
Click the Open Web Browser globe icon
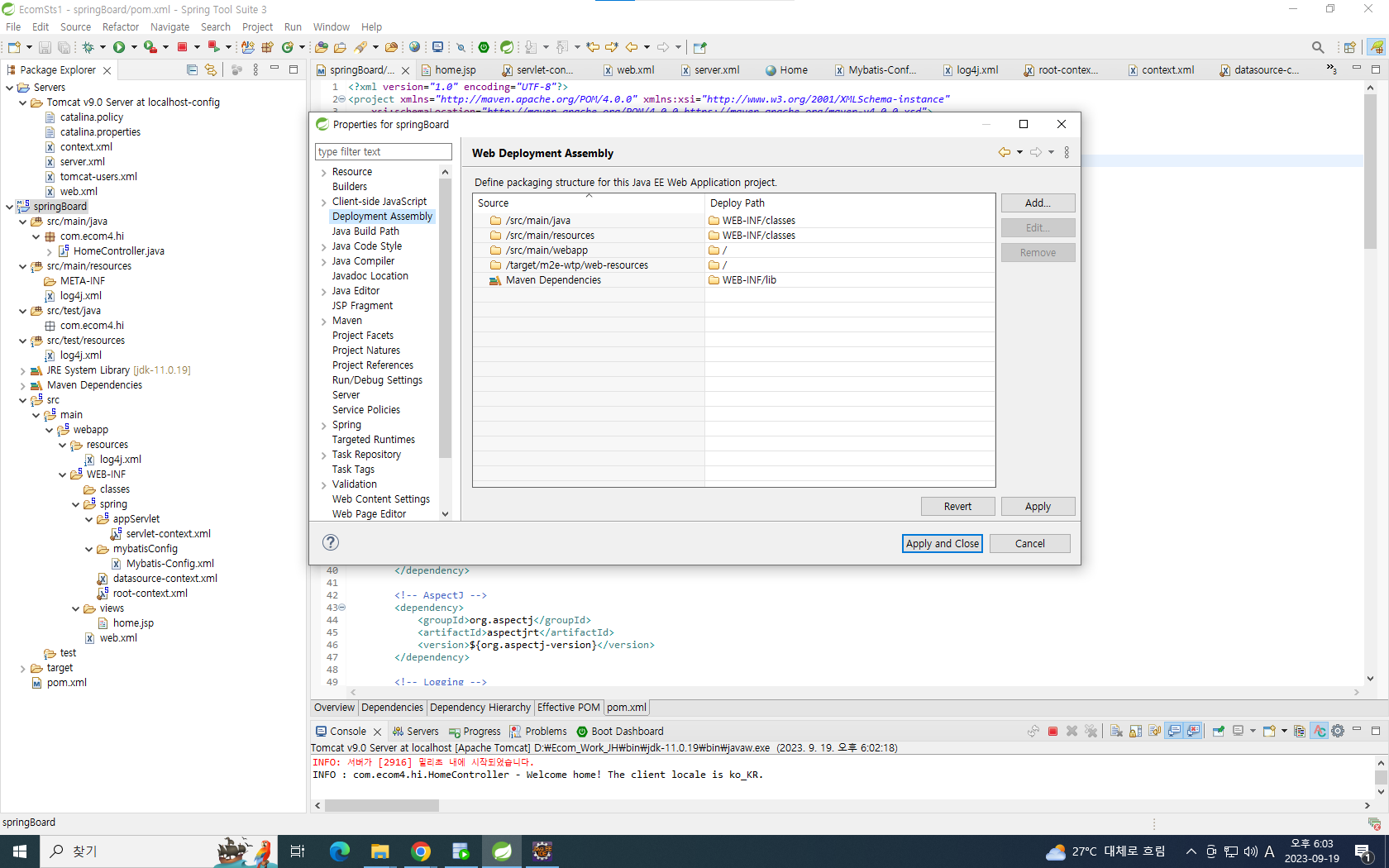pyautogui.click(x=414, y=47)
